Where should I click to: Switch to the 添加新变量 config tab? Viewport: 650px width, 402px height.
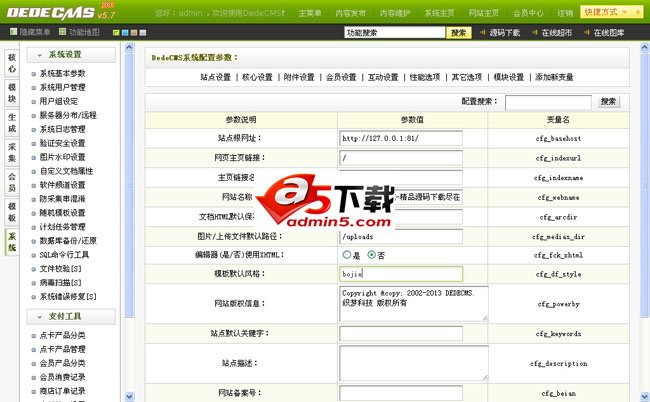pyautogui.click(x=554, y=77)
